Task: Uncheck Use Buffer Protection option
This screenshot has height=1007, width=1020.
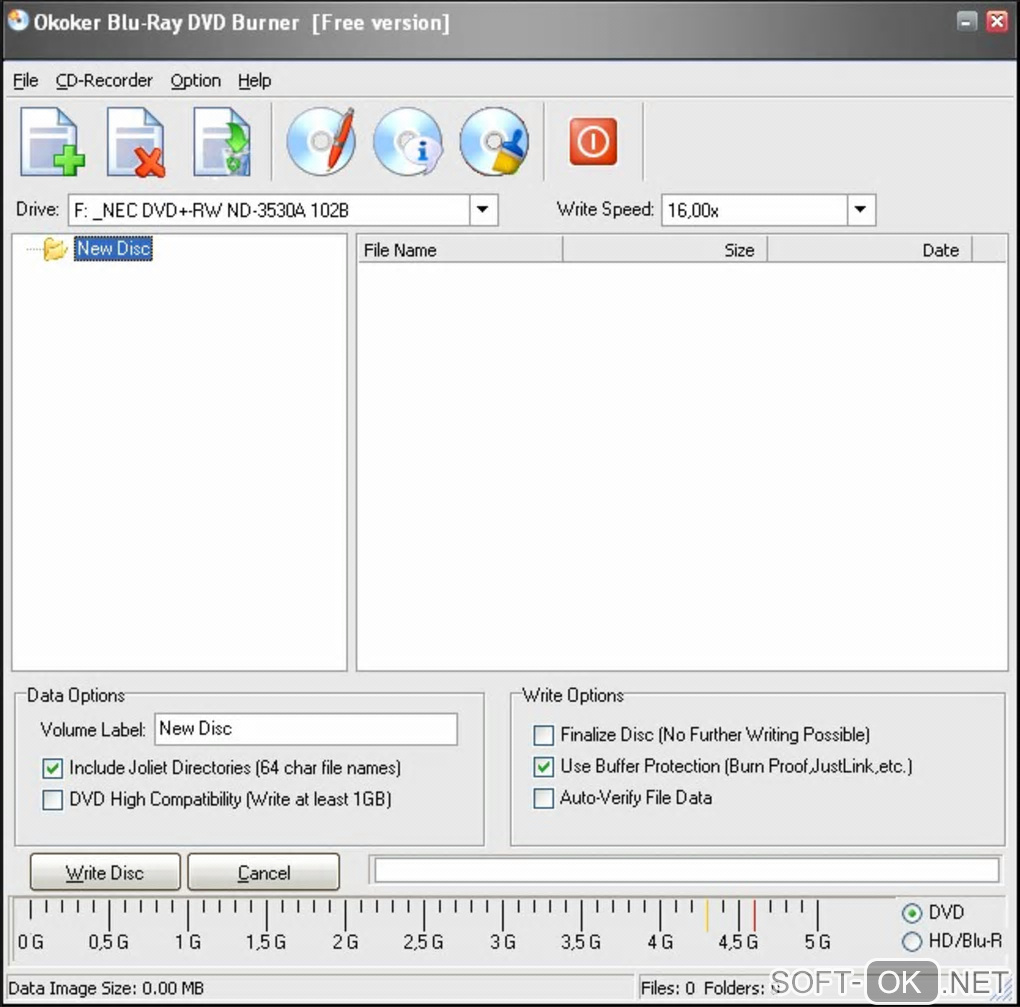Action: point(544,768)
